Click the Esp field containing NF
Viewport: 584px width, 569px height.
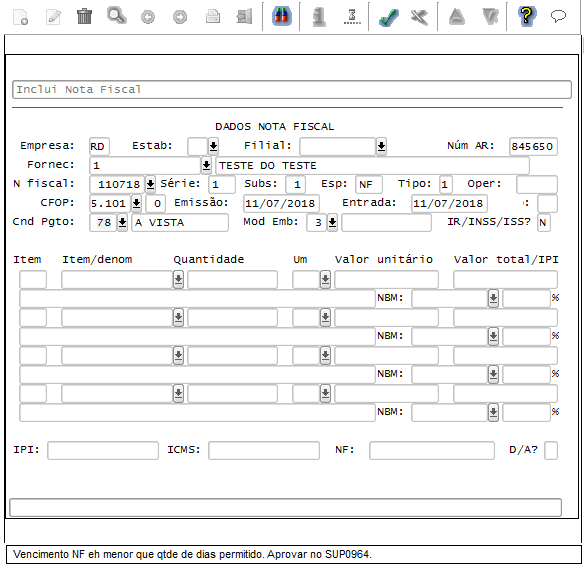[x=369, y=184]
